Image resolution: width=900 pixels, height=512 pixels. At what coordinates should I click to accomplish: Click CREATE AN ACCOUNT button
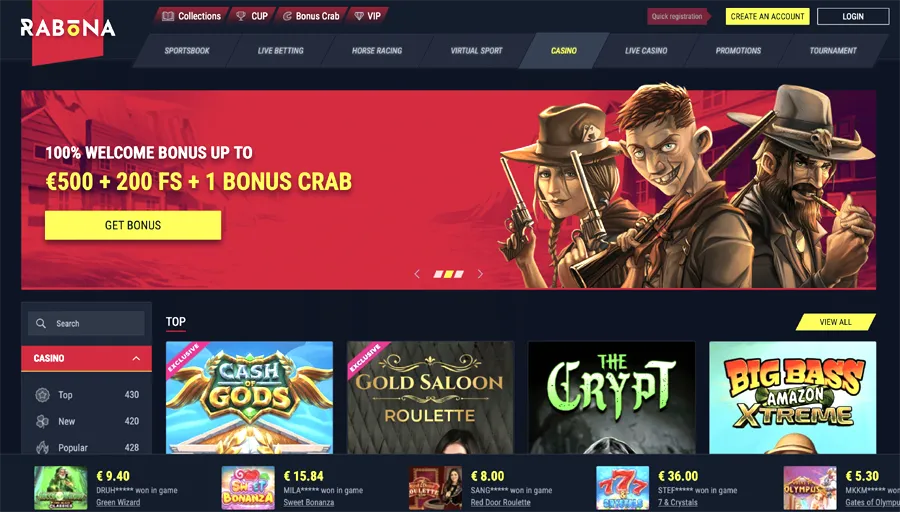[x=767, y=17]
